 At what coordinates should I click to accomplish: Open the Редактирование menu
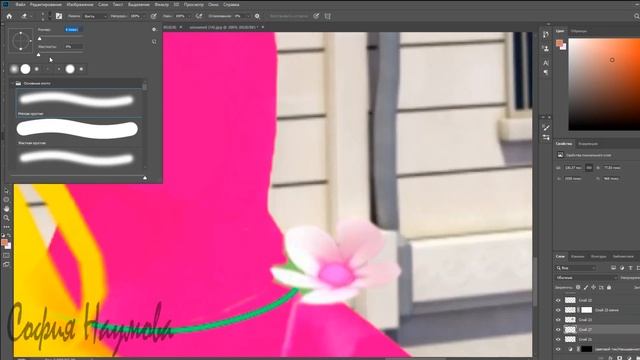point(45,4)
